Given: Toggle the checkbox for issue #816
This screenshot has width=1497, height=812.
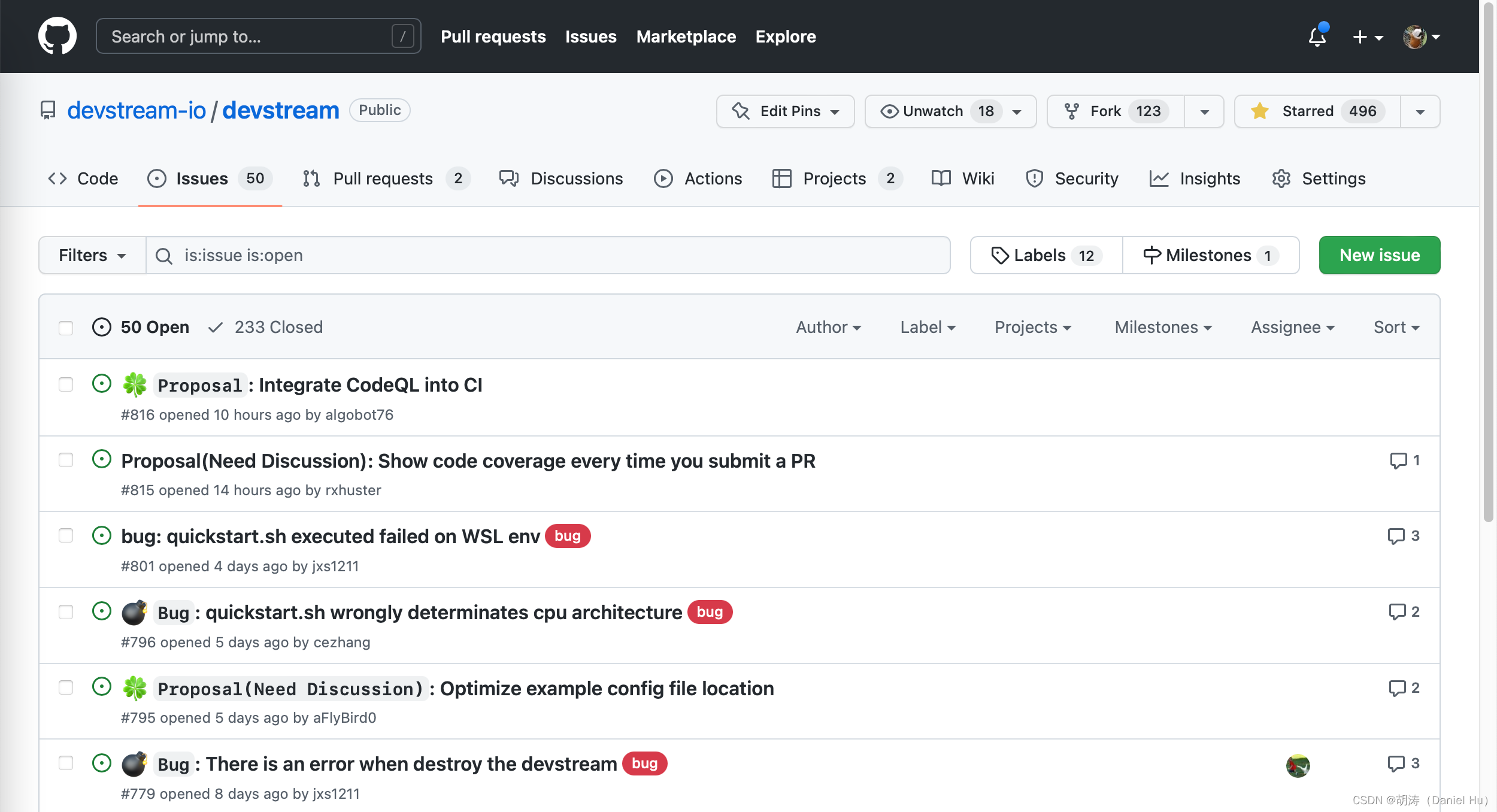Looking at the screenshot, I should pyautogui.click(x=66, y=383).
